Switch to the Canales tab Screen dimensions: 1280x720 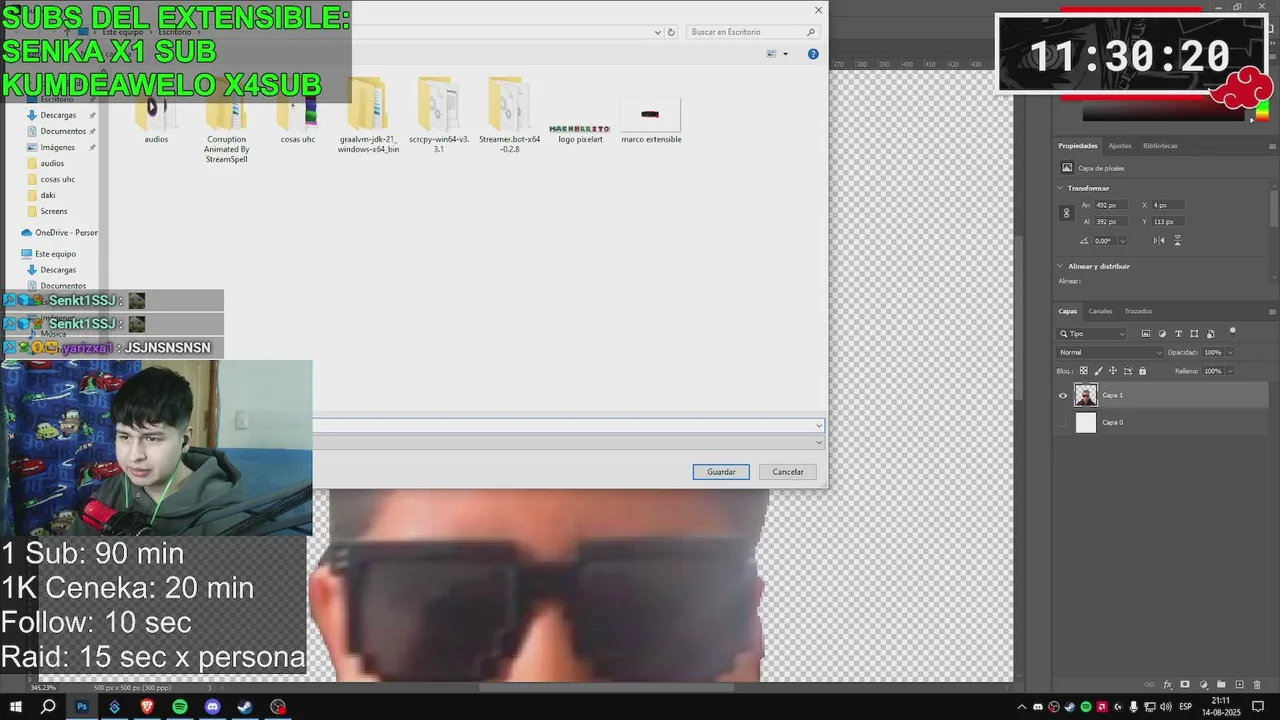[1100, 311]
